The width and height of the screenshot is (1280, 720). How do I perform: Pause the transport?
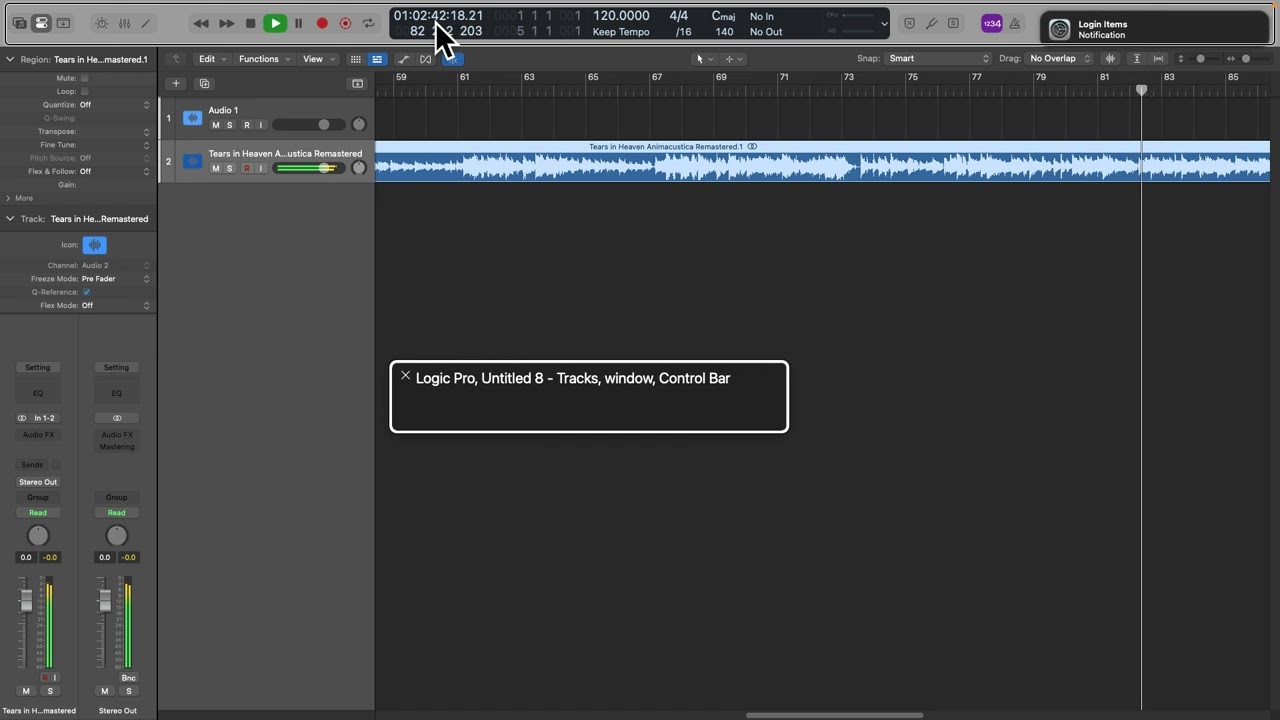298,23
